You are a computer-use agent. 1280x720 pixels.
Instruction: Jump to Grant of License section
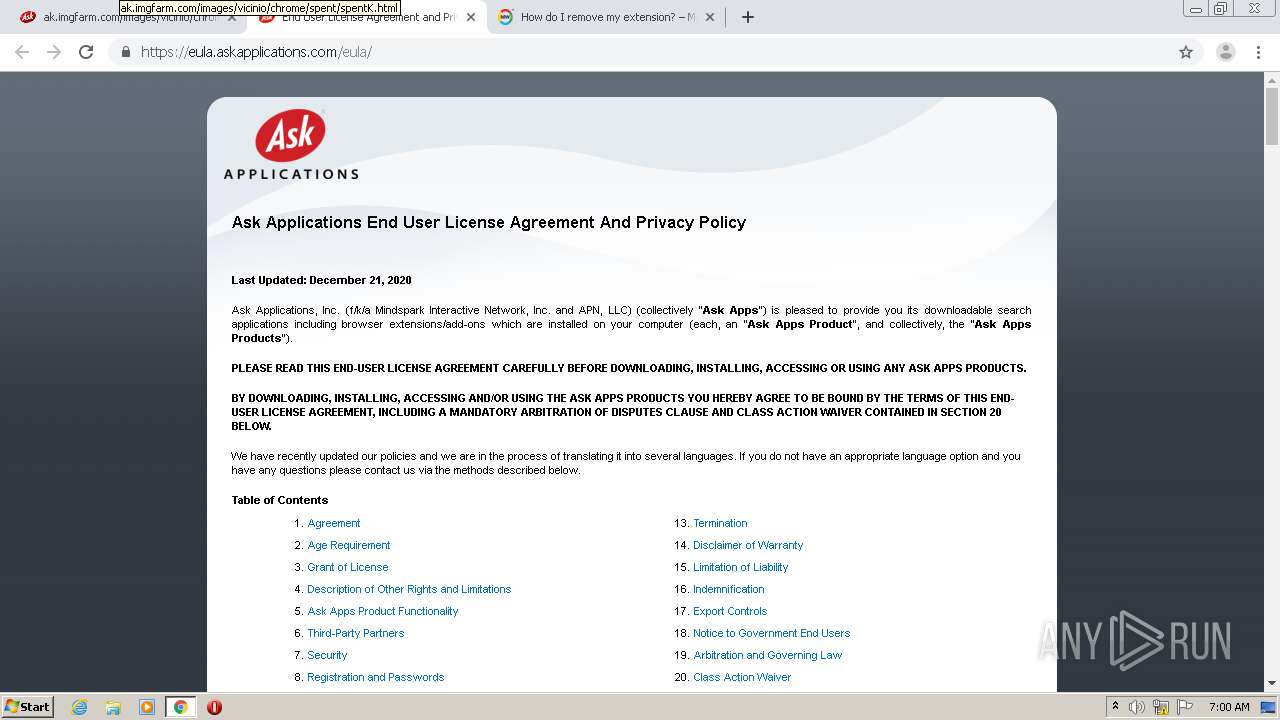[x=348, y=567]
